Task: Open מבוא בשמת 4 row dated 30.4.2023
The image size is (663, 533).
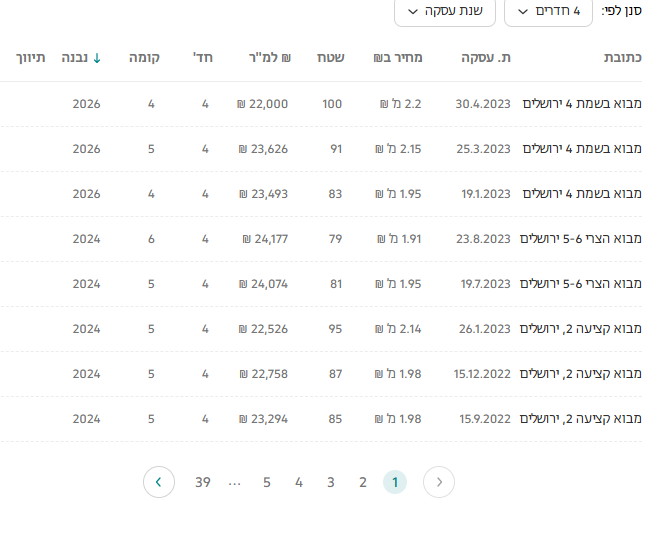Action: coord(582,104)
